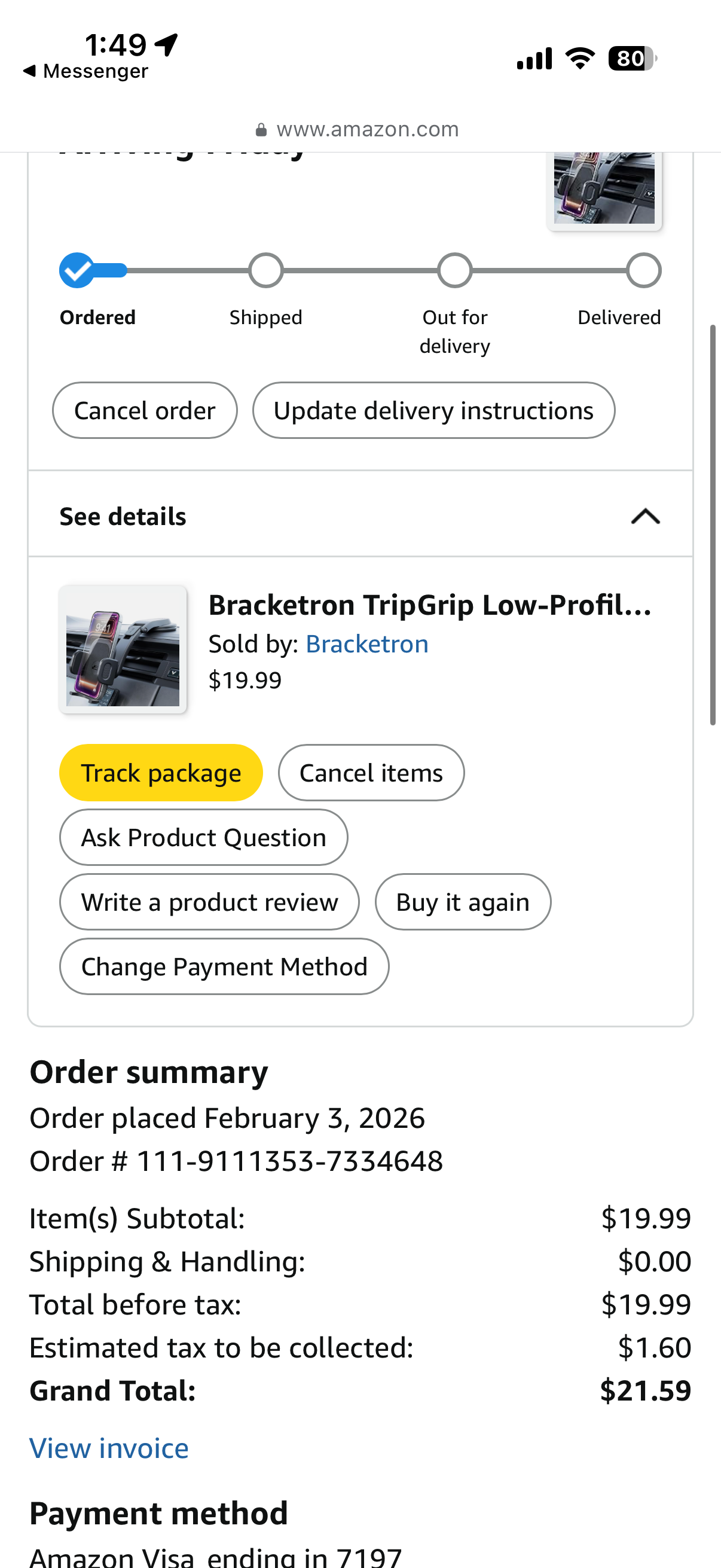This screenshot has width=721, height=1568.
Task: Tap the Delivered progress circle
Action: pyautogui.click(x=643, y=270)
